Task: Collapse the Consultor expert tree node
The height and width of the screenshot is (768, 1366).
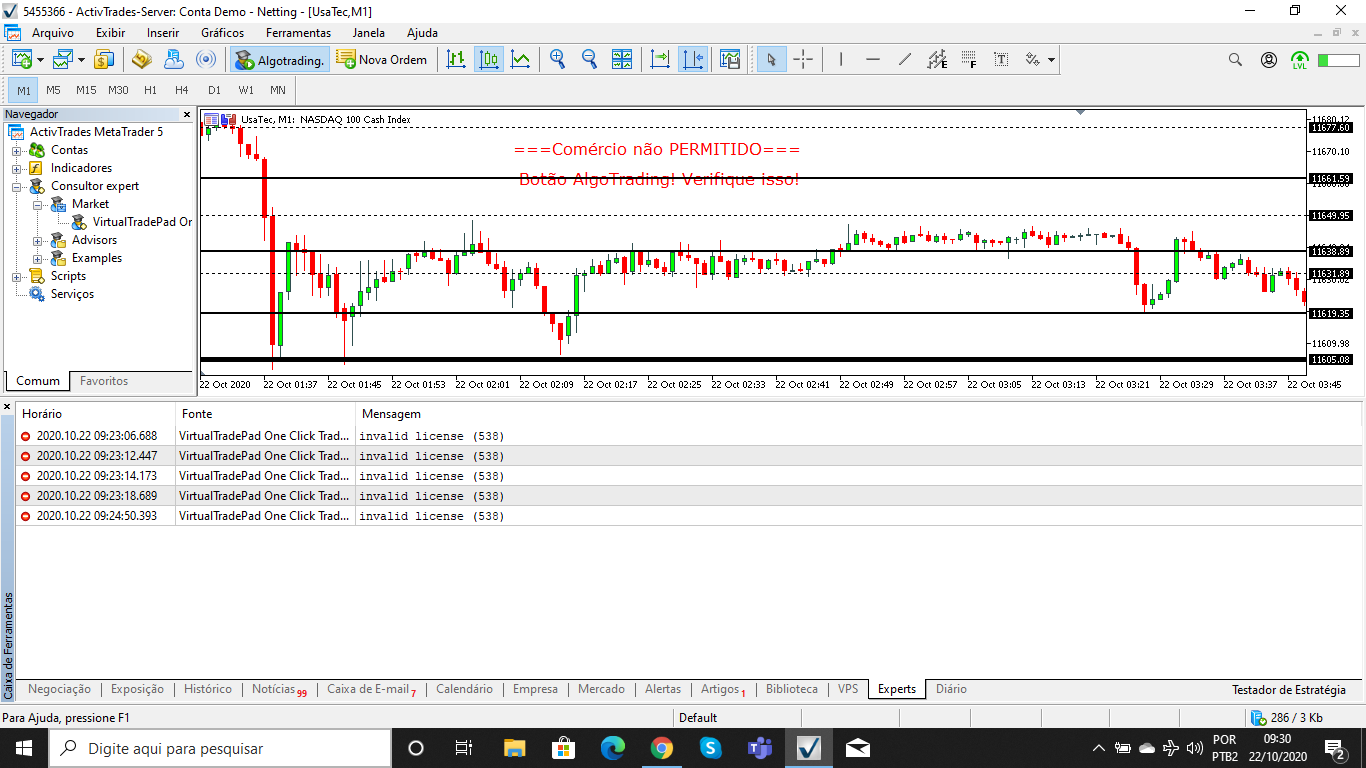Action: 17,186
